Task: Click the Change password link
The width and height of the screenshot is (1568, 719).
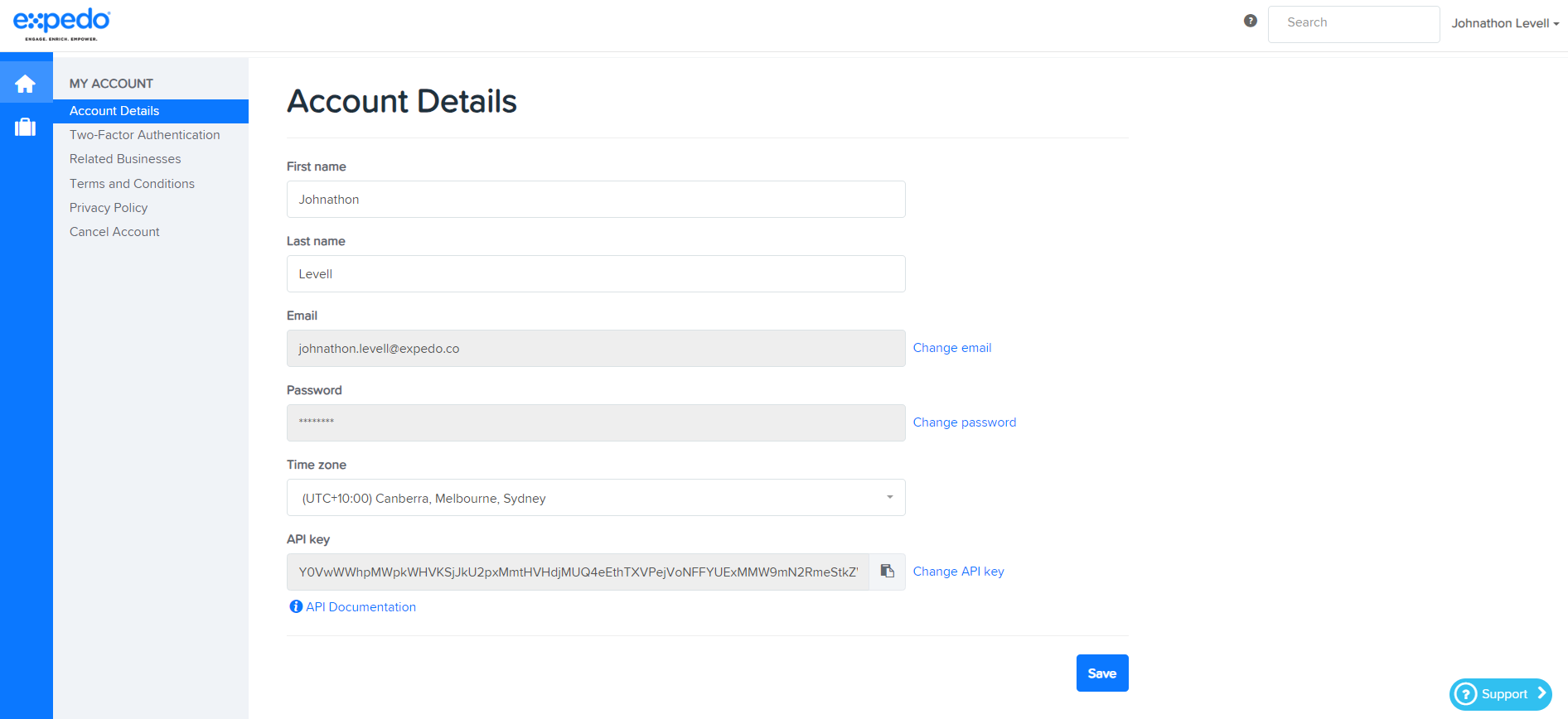Action: pyautogui.click(x=964, y=422)
